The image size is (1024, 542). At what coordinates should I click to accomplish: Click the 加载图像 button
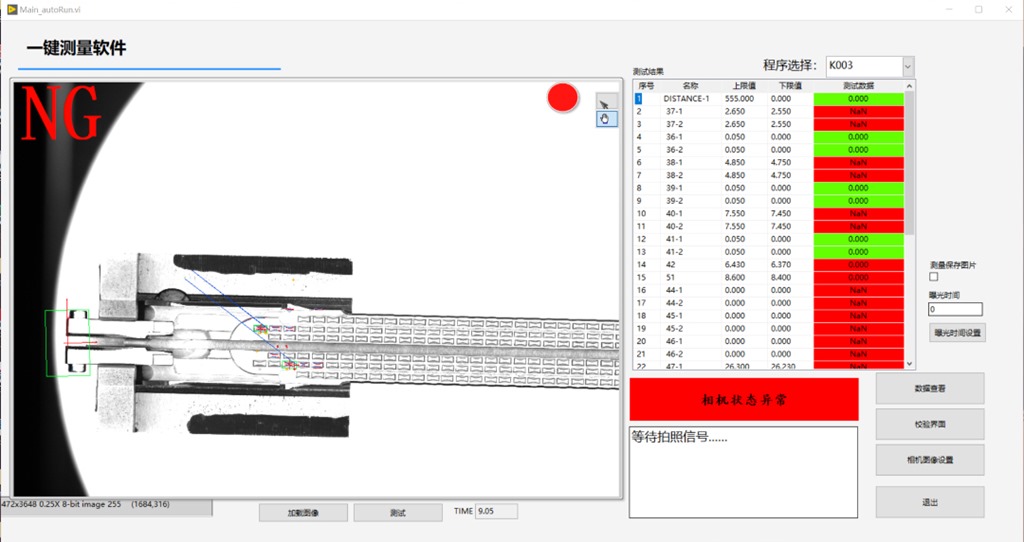point(303,513)
